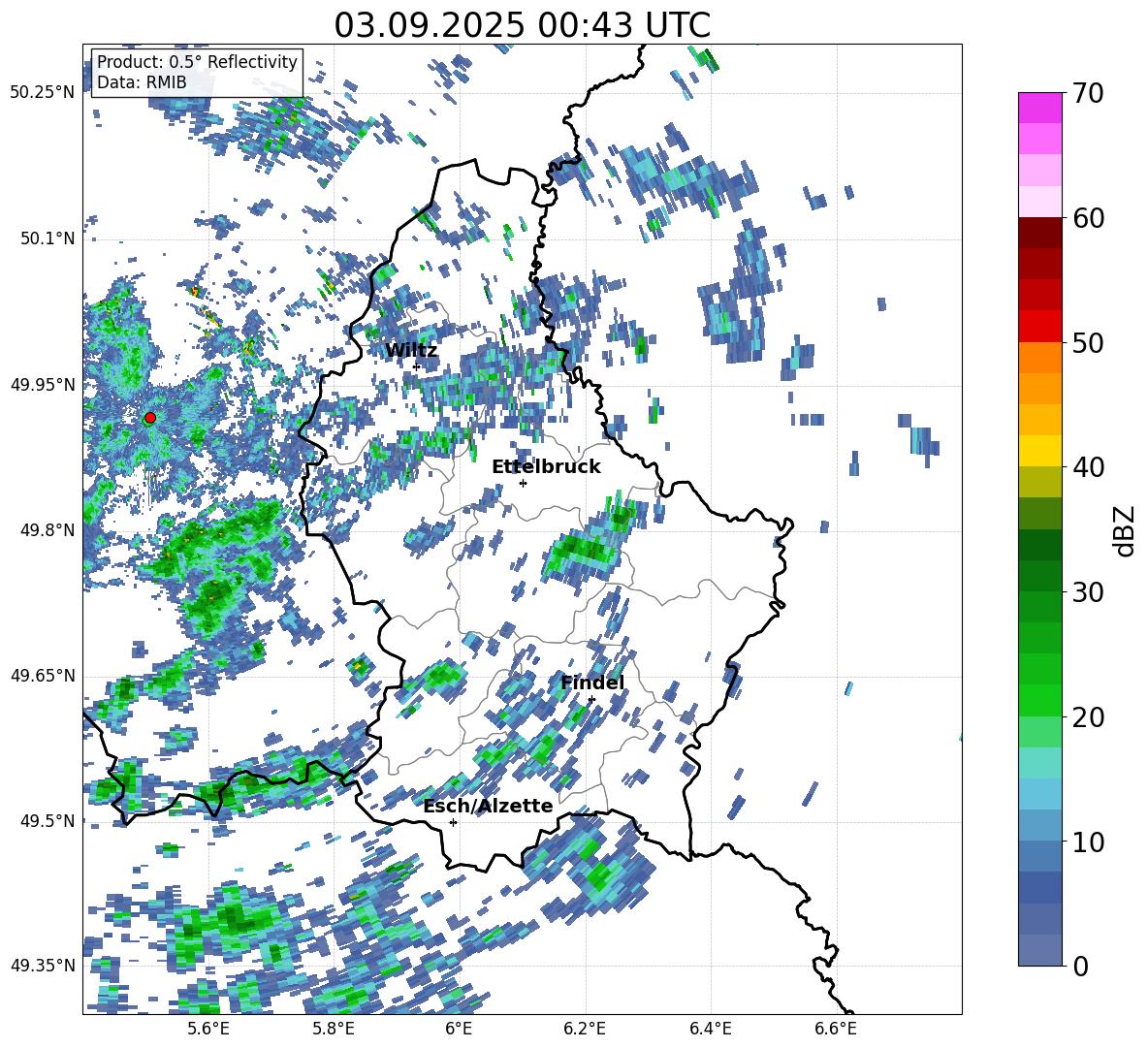Image resolution: width=1148 pixels, height=1048 pixels.
Task: Click the 50.25°N latitude label
Action: click(43, 93)
